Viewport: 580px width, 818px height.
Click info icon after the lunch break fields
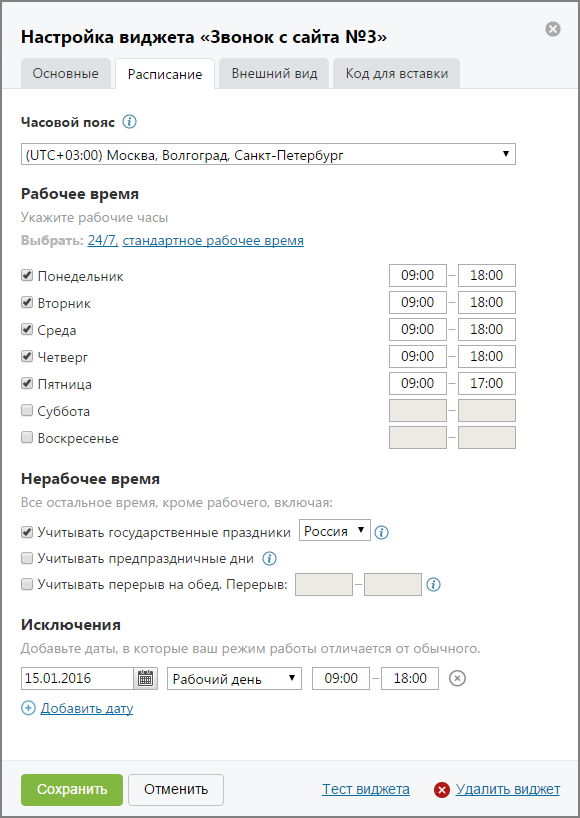click(x=433, y=585)
